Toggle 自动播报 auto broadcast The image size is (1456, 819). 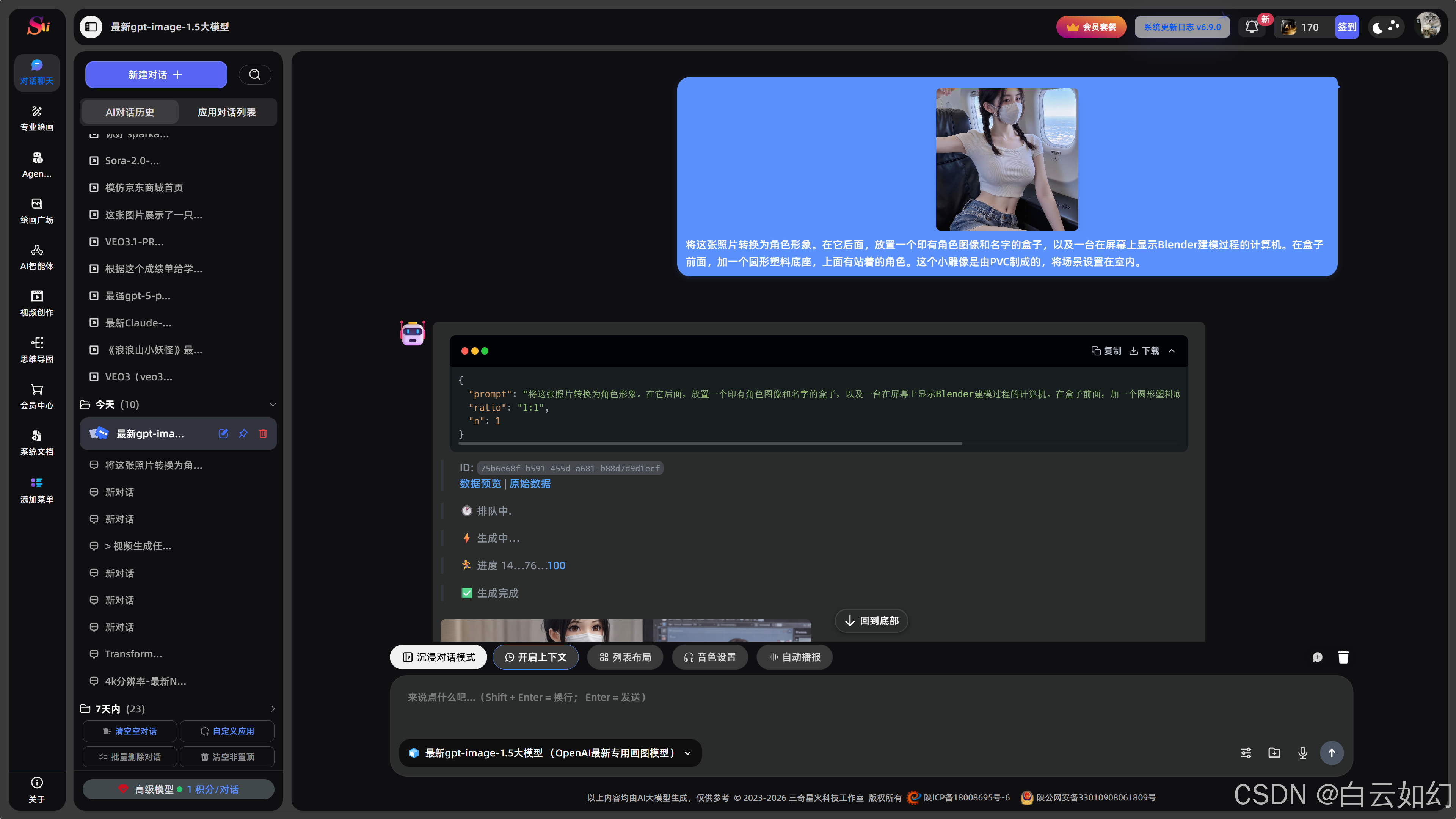pyautogui.click(x=795, y=657)
